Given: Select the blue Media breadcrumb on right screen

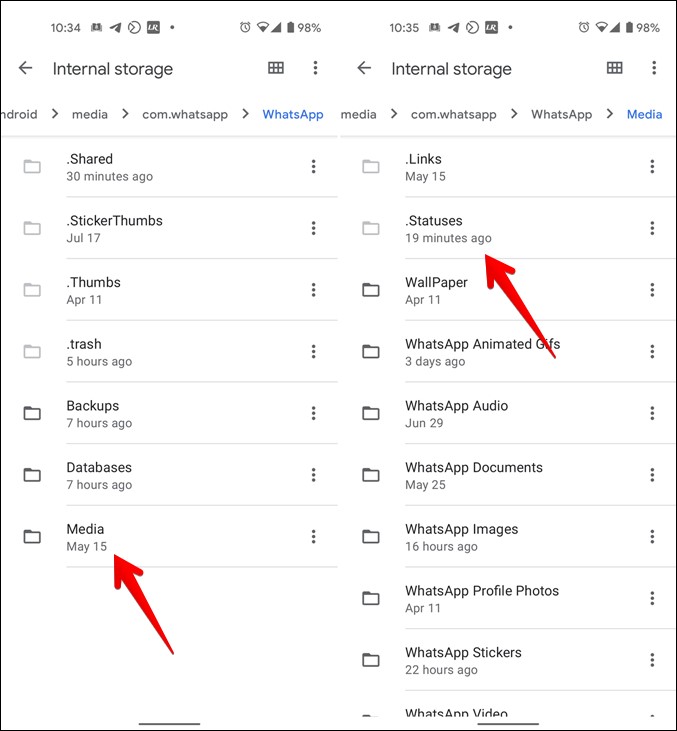Looking at the screenshot, I should point(644,115).
